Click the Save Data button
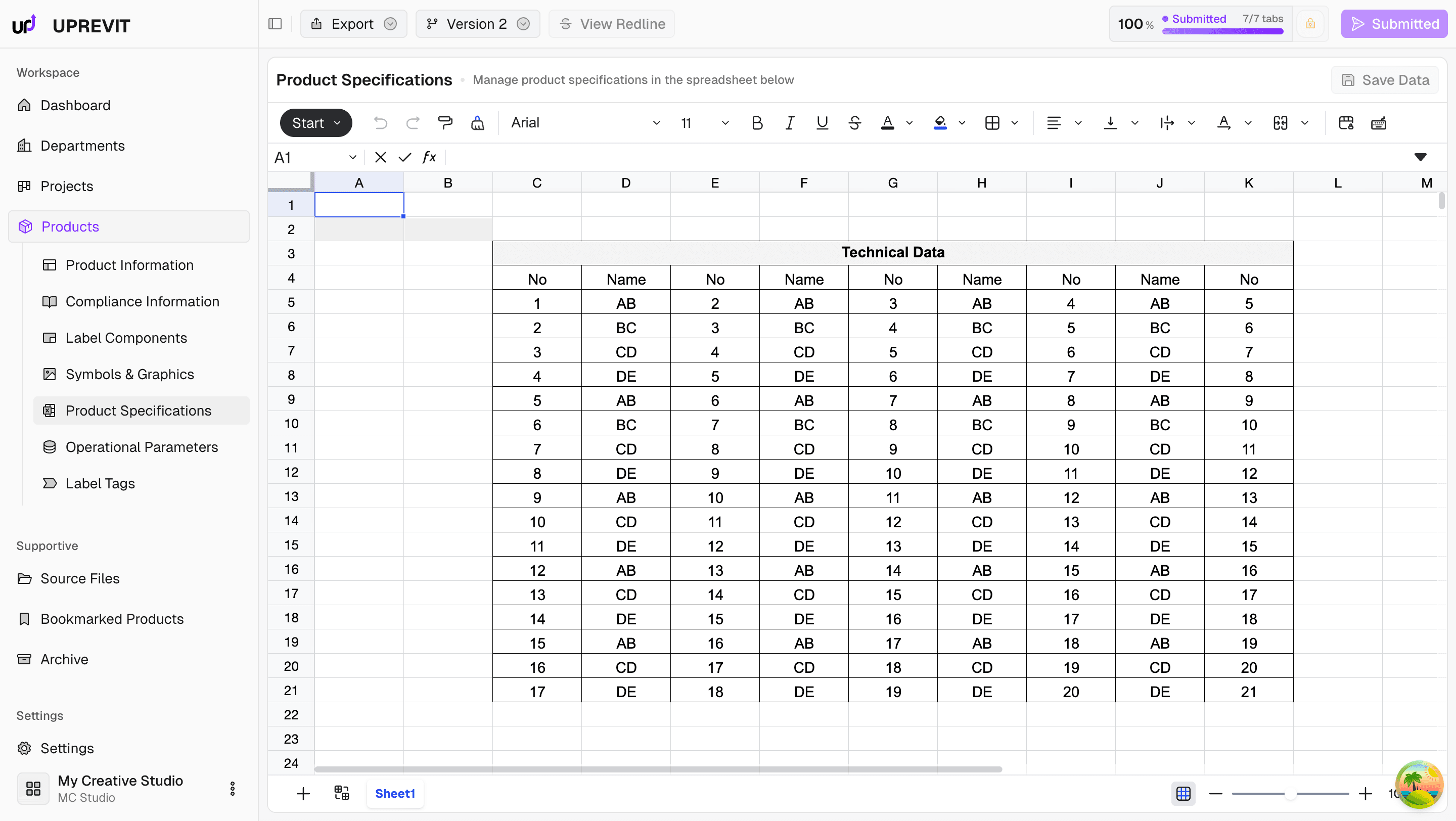The width and height of the screenshot is (1456, 821). tap(1385, 80)
